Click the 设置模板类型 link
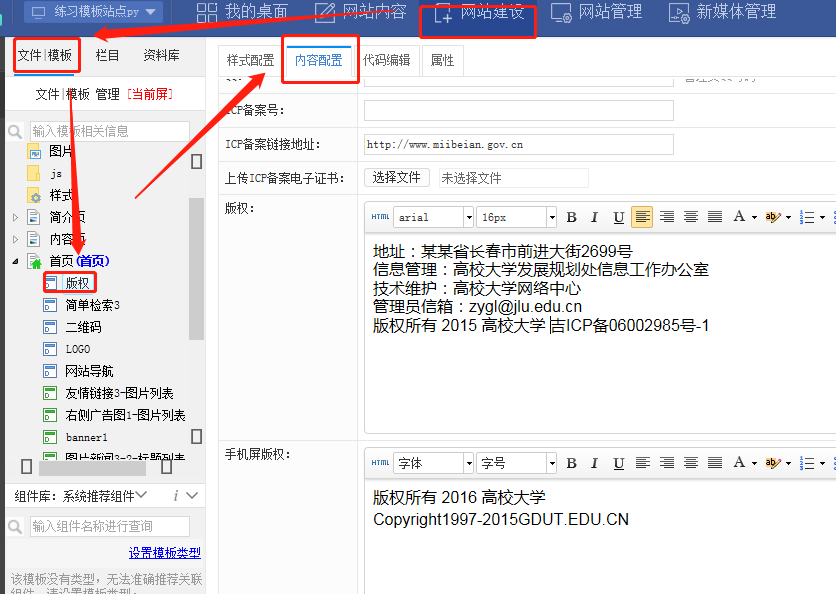Viewport: 836px width, 594px height. pos(164,553)
